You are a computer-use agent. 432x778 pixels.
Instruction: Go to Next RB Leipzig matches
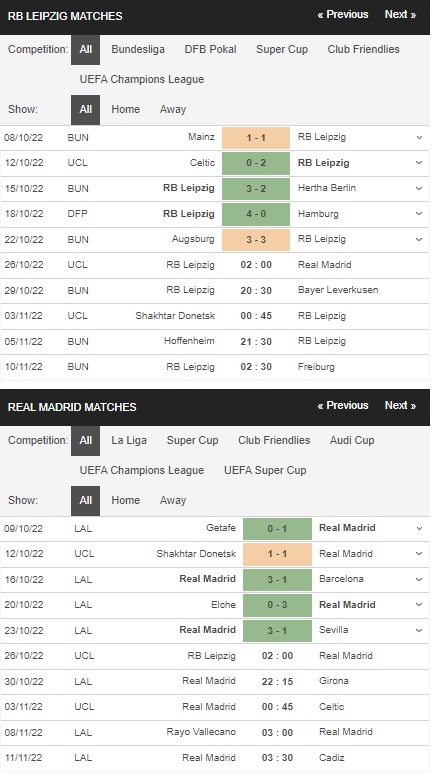coord(400,14)
